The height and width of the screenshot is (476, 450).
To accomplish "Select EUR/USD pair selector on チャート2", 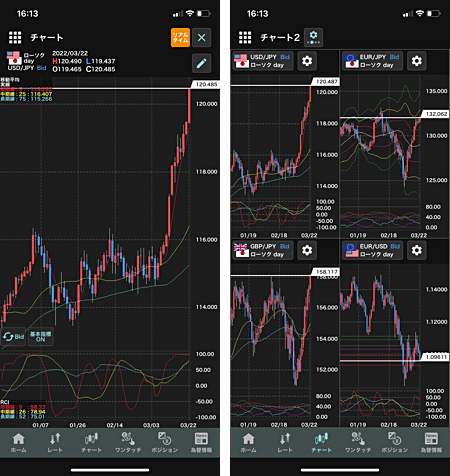I will (372, 250).
